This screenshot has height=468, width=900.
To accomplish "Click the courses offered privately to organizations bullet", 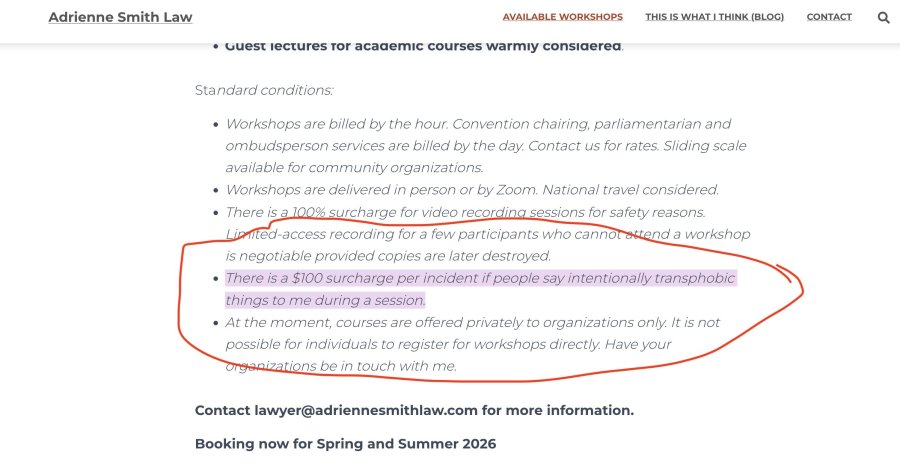I will [472, 344].
